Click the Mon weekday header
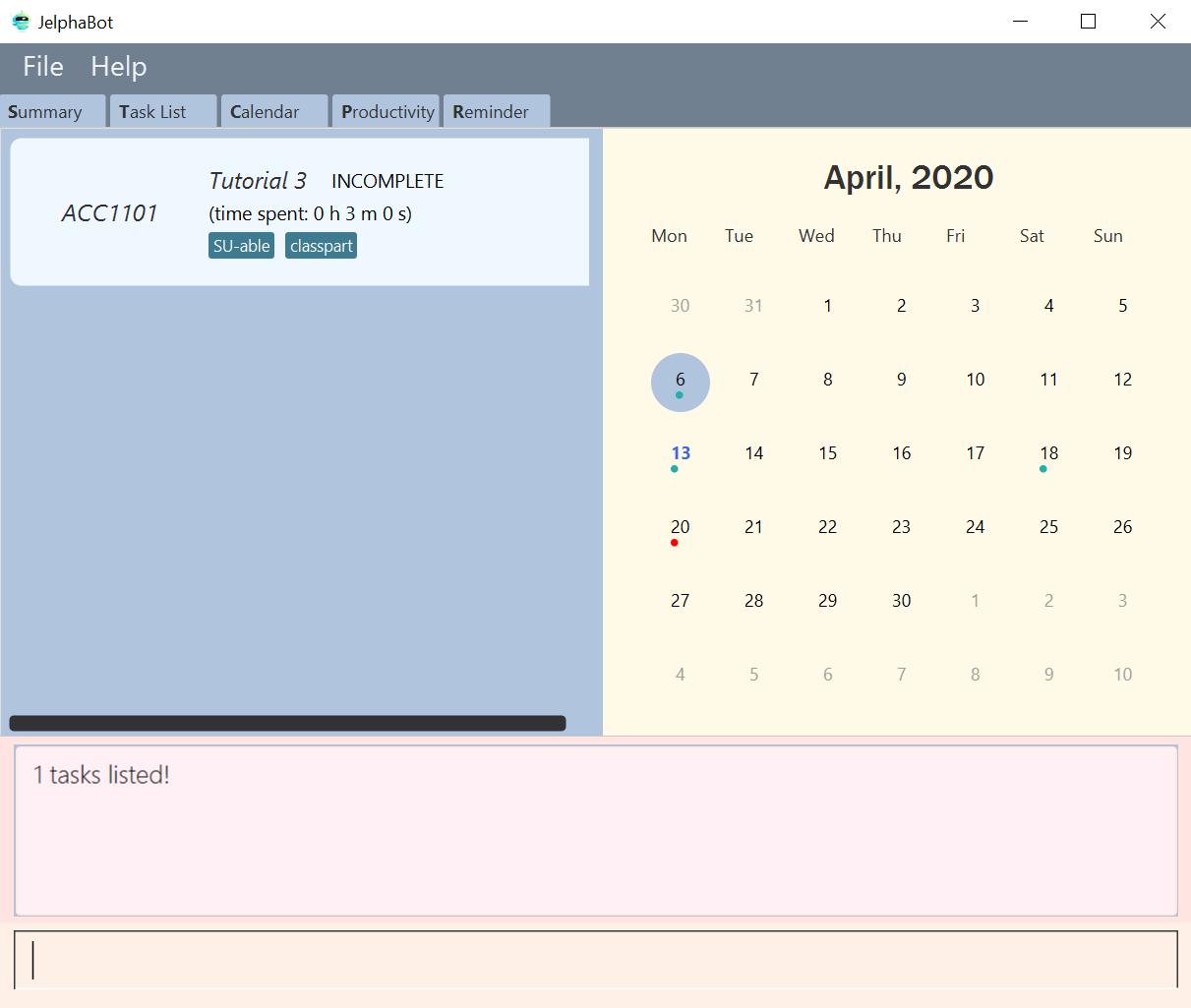Viewport: 1191px width, 1008px height. [669, 236]
